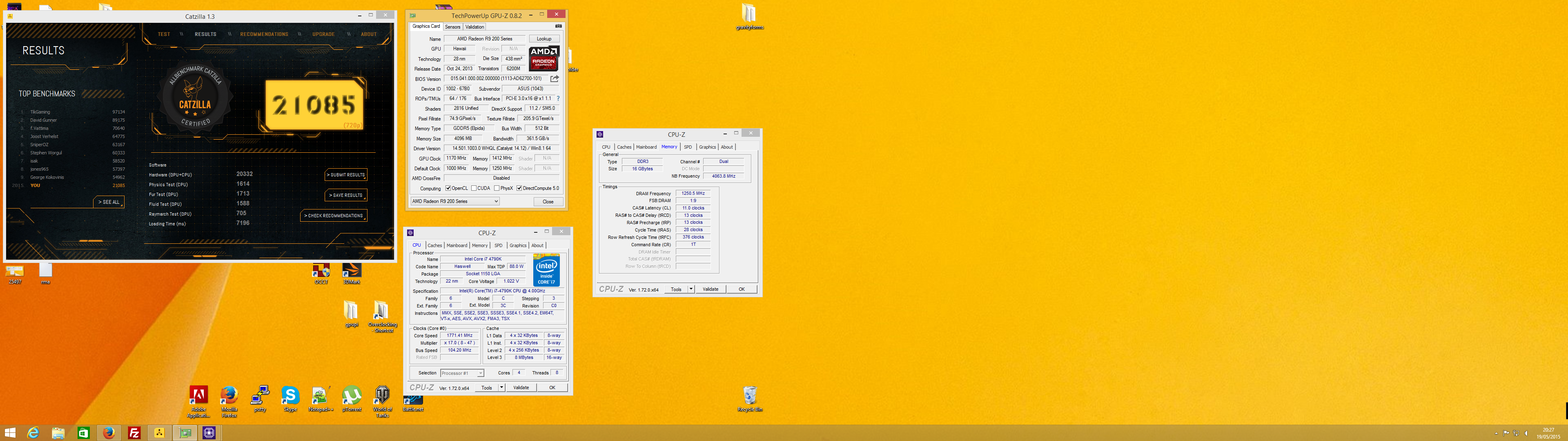Viewport: 1568px width, 441px height.
Task: Open Internet Explorer from the taskbar
Action: [33, 433]
